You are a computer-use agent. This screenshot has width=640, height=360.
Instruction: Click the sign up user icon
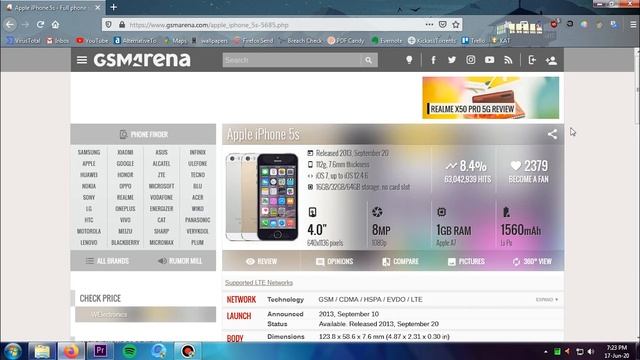click(x=551, y=60)
